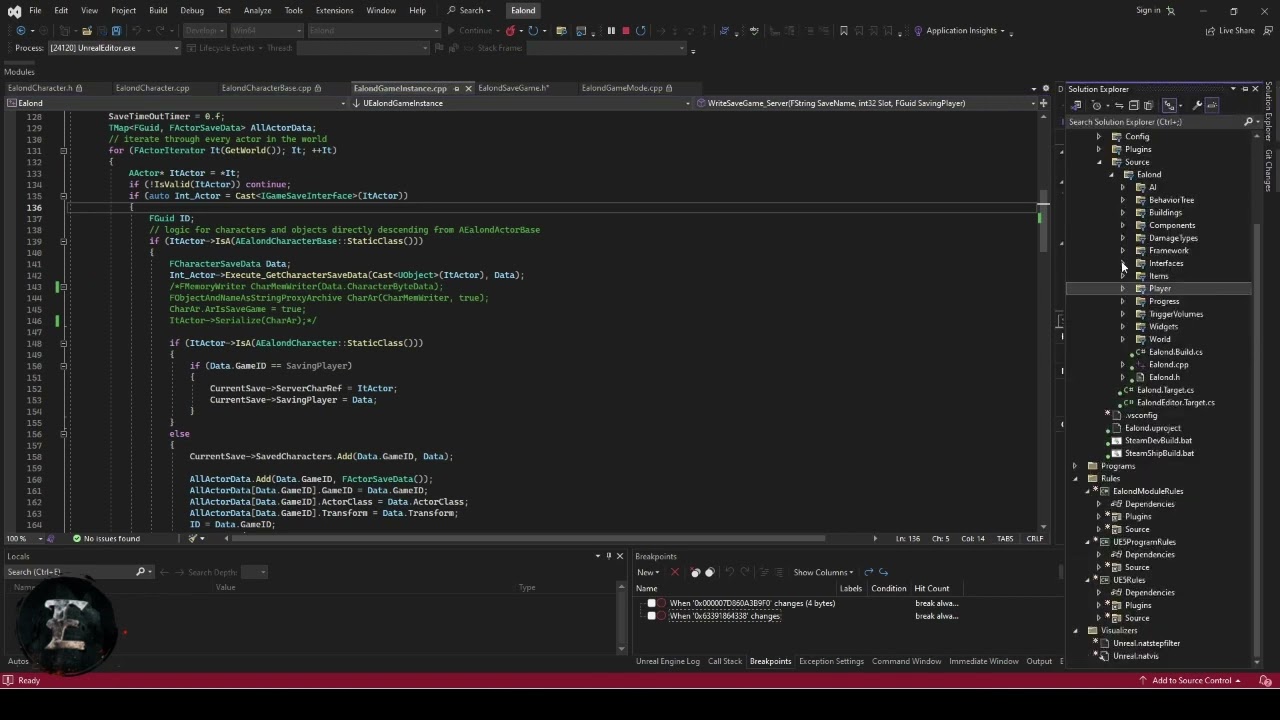
Task: Open the feedback icon beside Live Share
Action: pyautogui.click(x=1268, y=30)
